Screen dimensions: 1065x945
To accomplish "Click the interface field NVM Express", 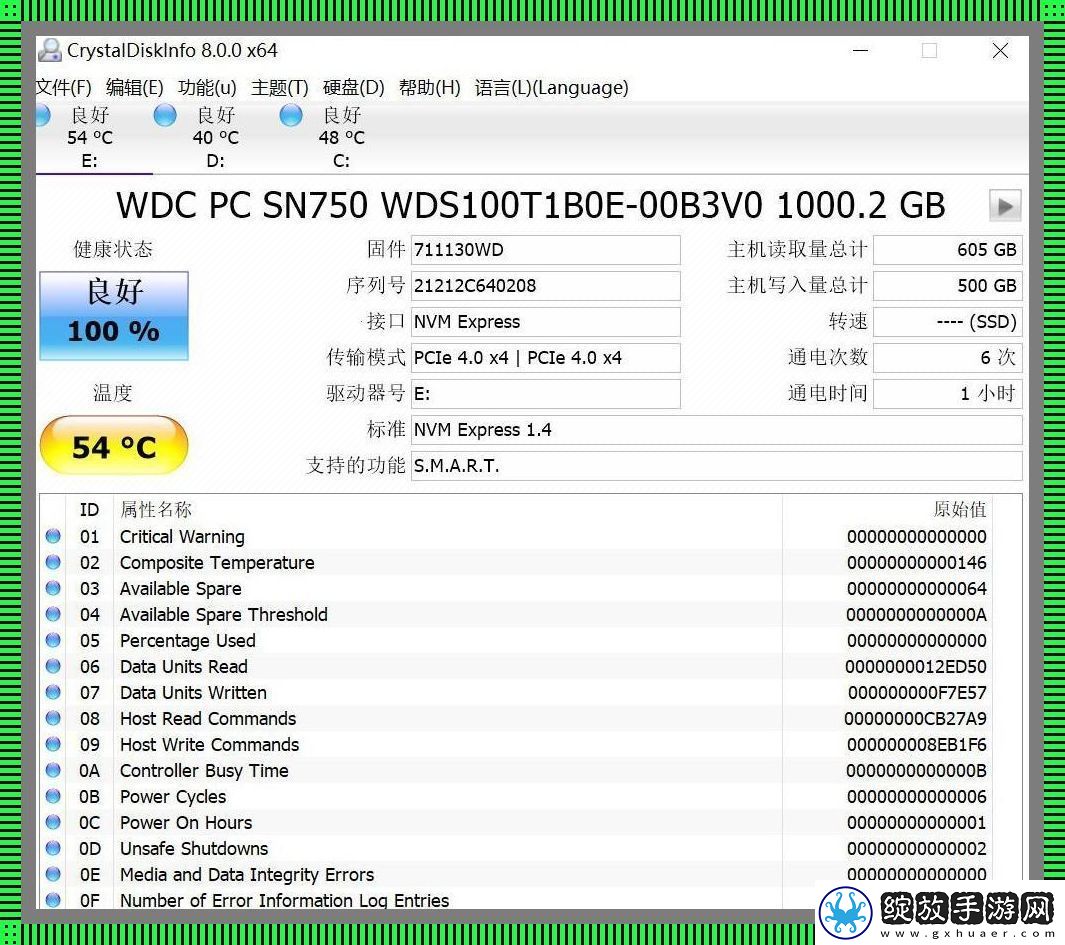I will pyautogui.click(x=545, y=322).
